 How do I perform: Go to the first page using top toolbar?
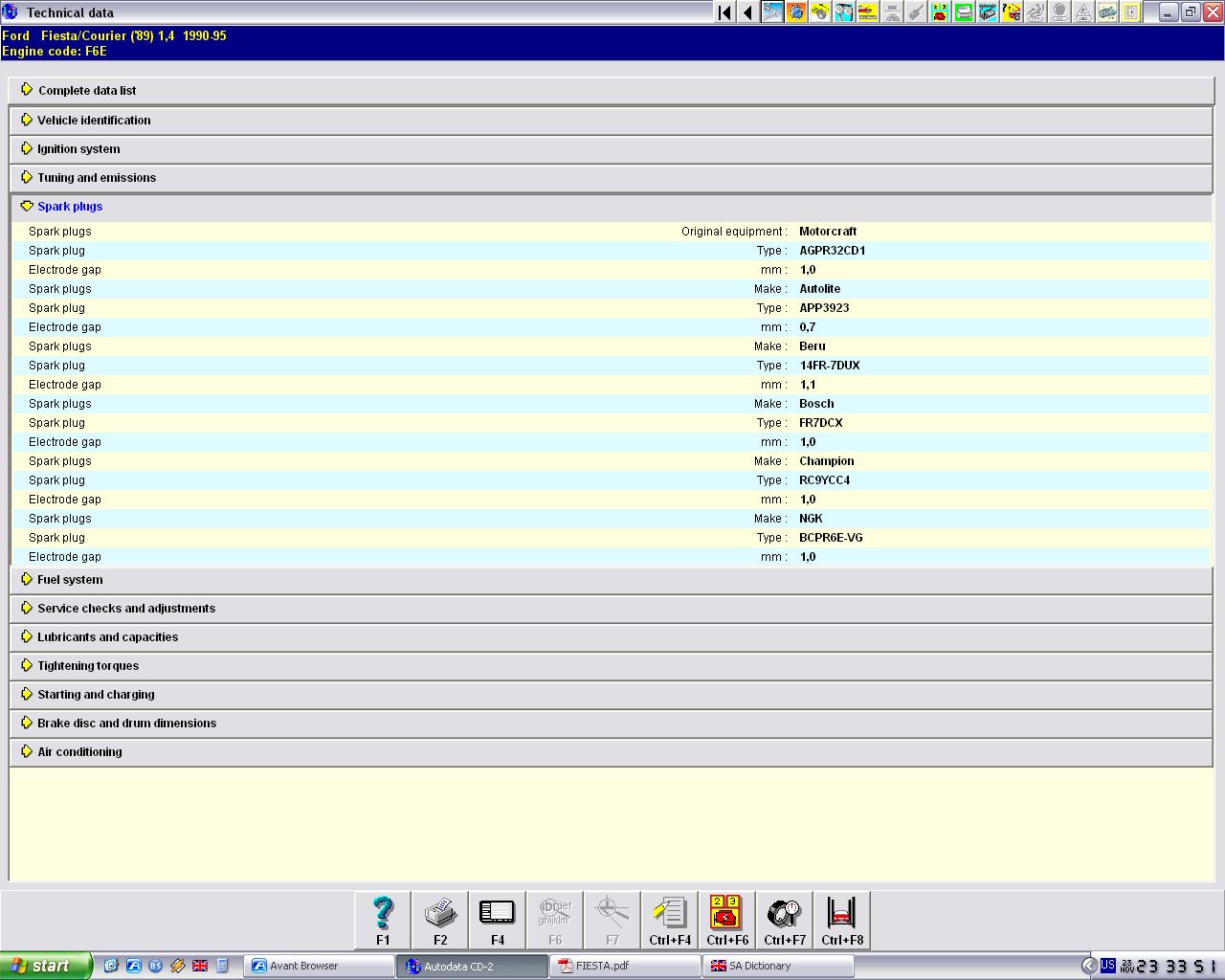pyautogui.click(x=724, y=12)
